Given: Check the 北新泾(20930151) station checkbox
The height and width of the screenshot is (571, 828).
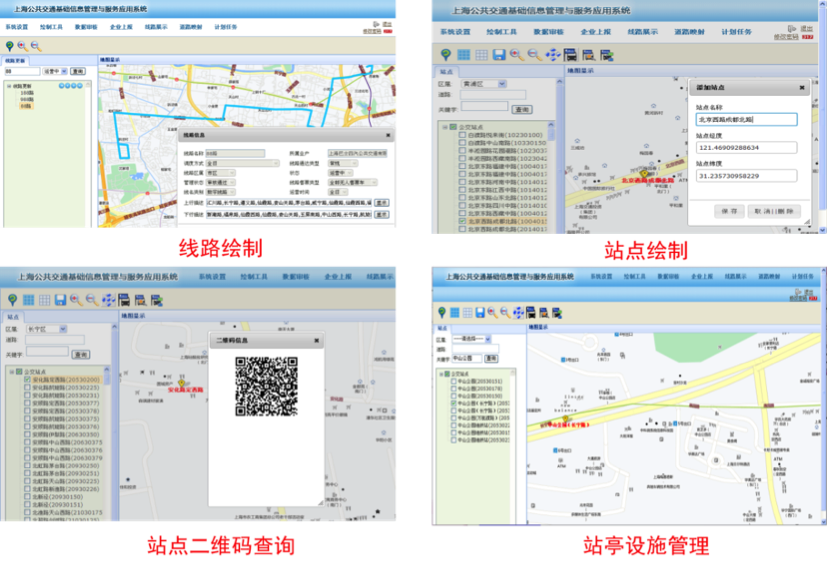Looking at the screenshot, I should point(27,504).
